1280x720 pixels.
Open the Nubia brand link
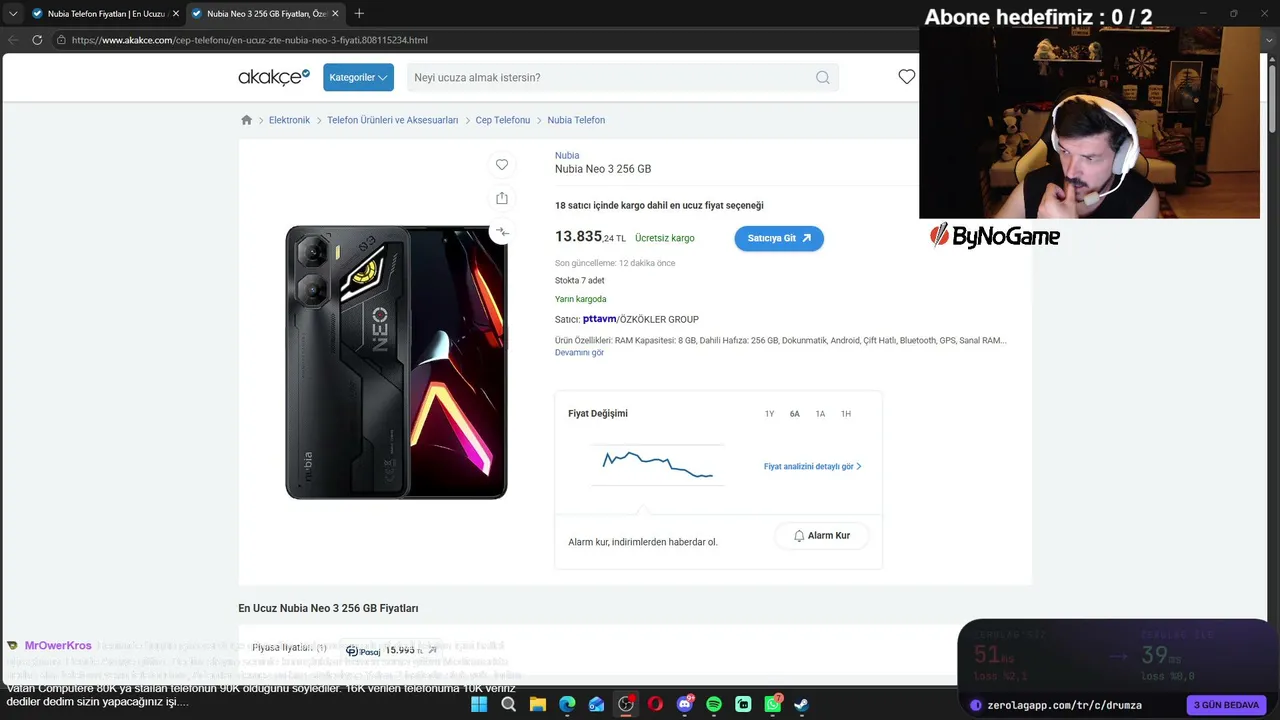[567, 155]
